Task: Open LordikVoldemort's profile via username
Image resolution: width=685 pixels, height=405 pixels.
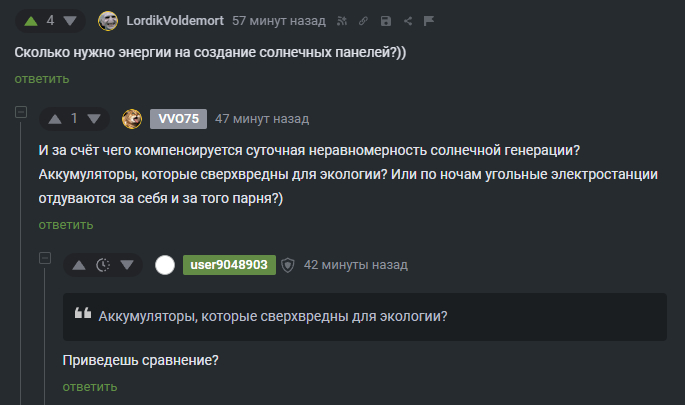Action: (x=175, y=21)
